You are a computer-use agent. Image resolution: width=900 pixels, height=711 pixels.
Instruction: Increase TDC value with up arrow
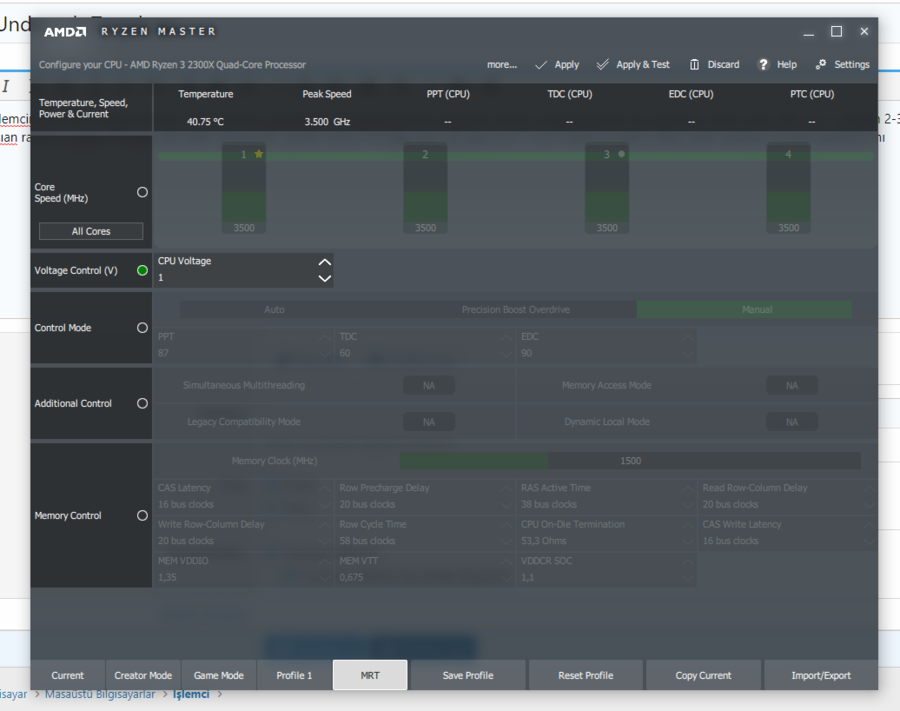pos(506,337)
